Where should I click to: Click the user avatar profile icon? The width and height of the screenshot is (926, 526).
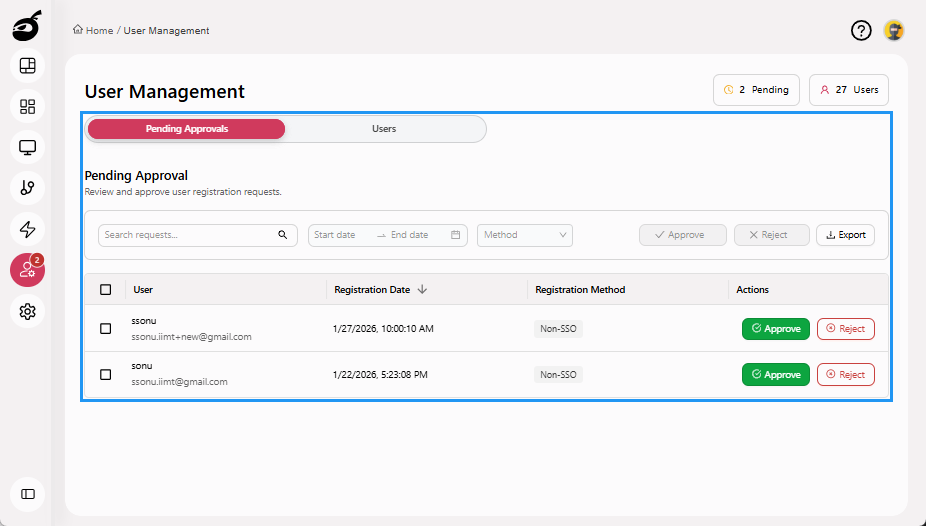tap(894, 31)
